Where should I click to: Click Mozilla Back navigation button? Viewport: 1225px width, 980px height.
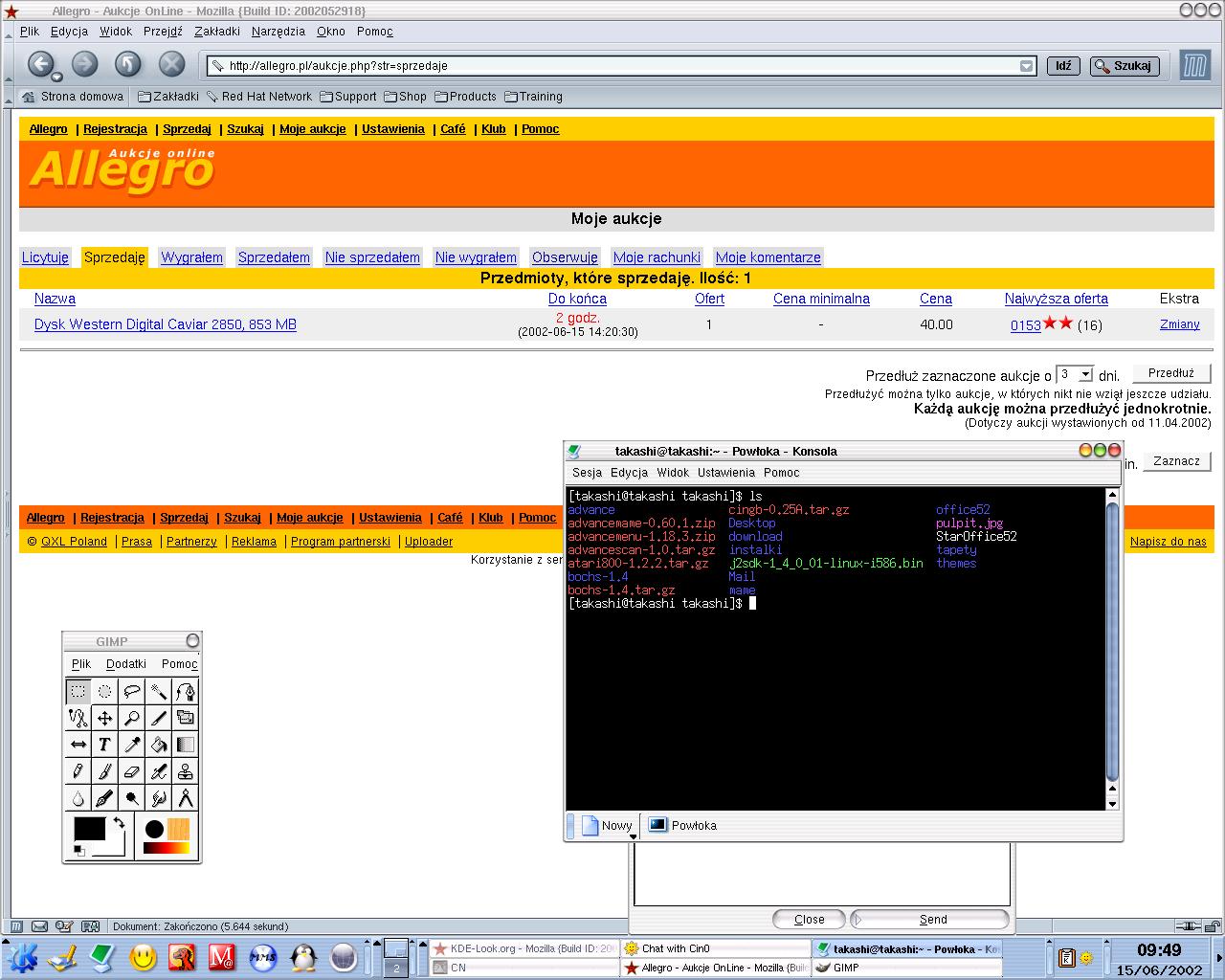click(x=39, y=64)
